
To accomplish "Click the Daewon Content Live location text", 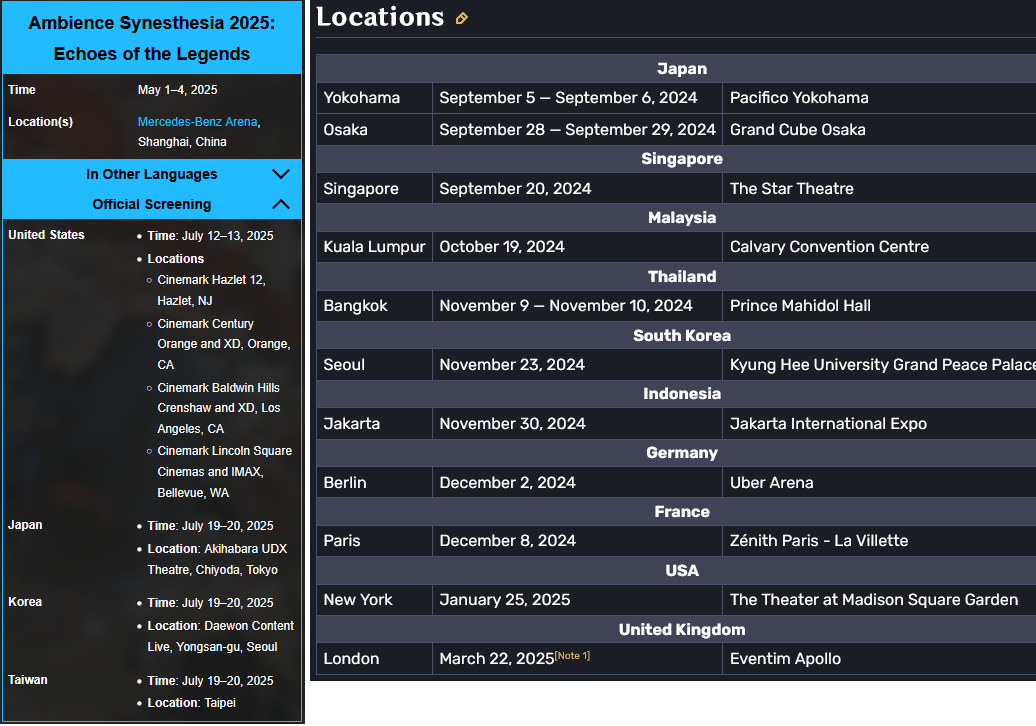I will (x=221, y=636).
